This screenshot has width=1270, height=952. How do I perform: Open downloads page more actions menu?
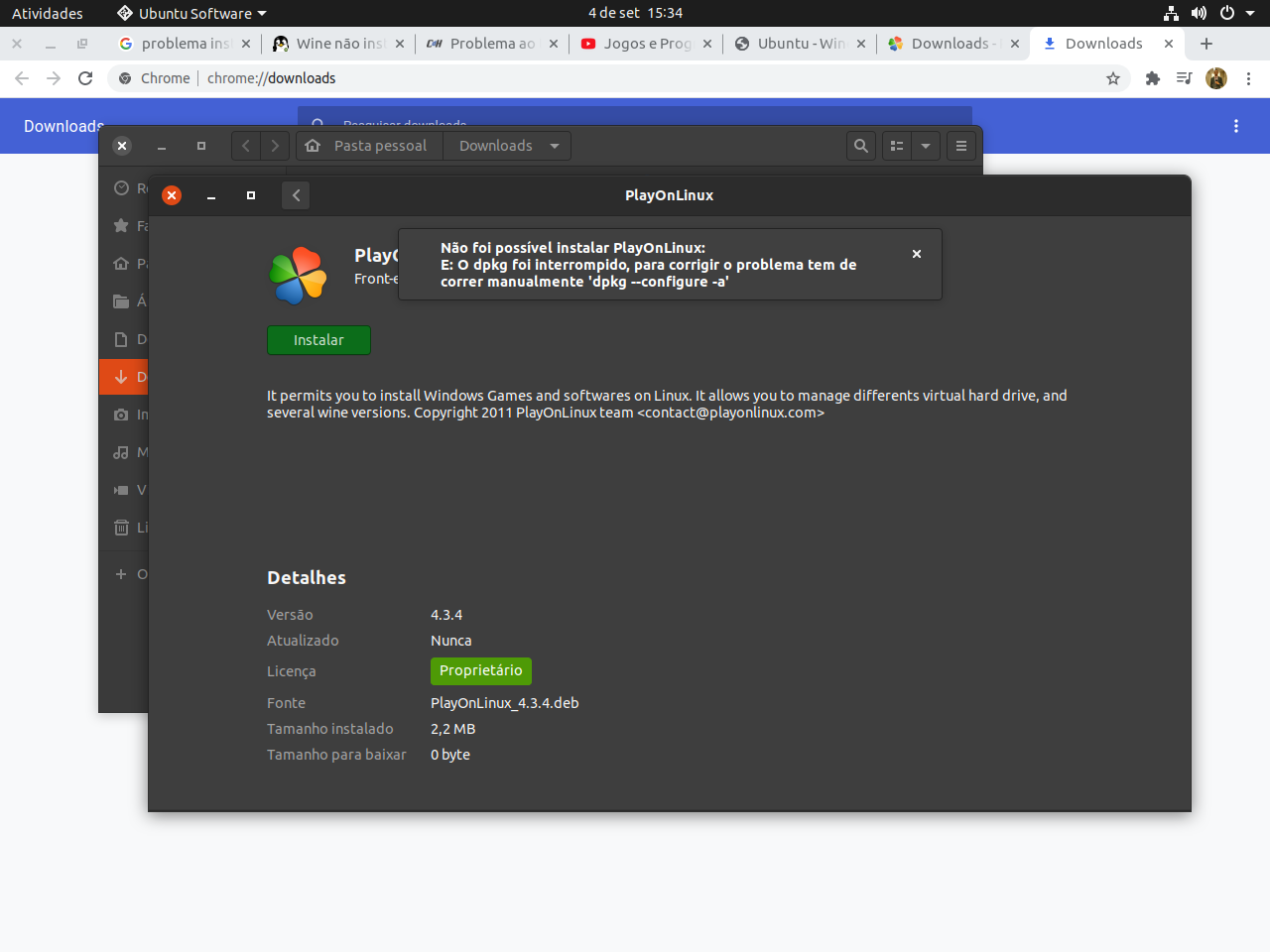1236,126
